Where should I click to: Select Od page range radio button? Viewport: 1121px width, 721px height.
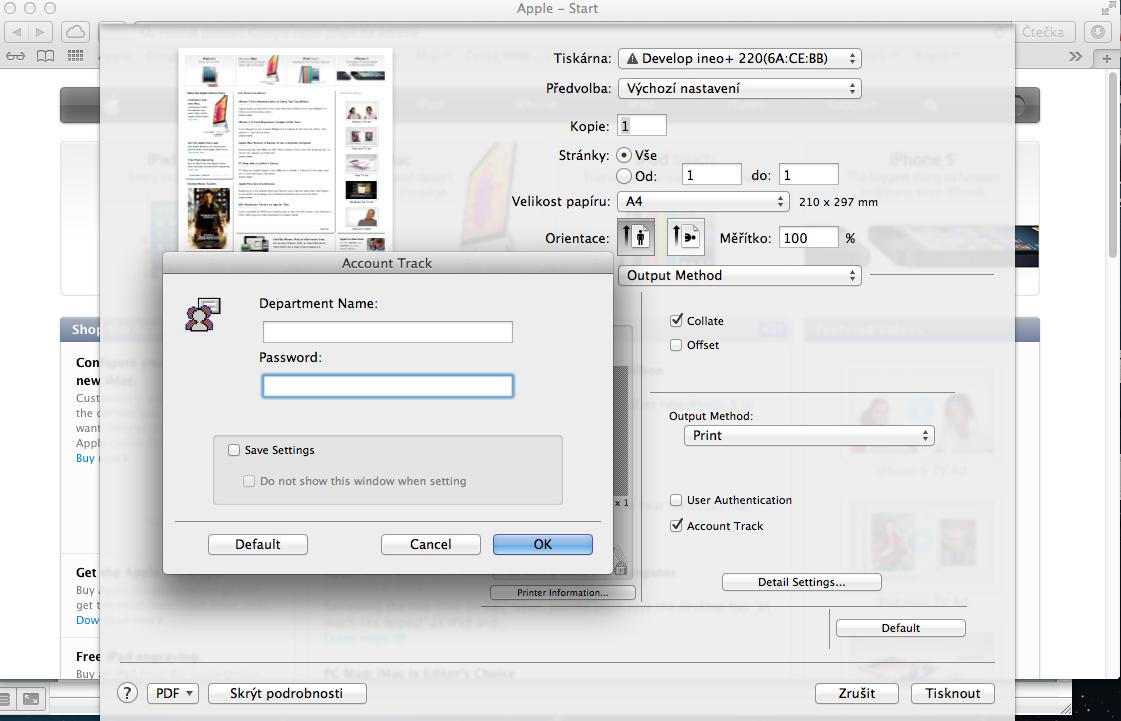[623, 175]
